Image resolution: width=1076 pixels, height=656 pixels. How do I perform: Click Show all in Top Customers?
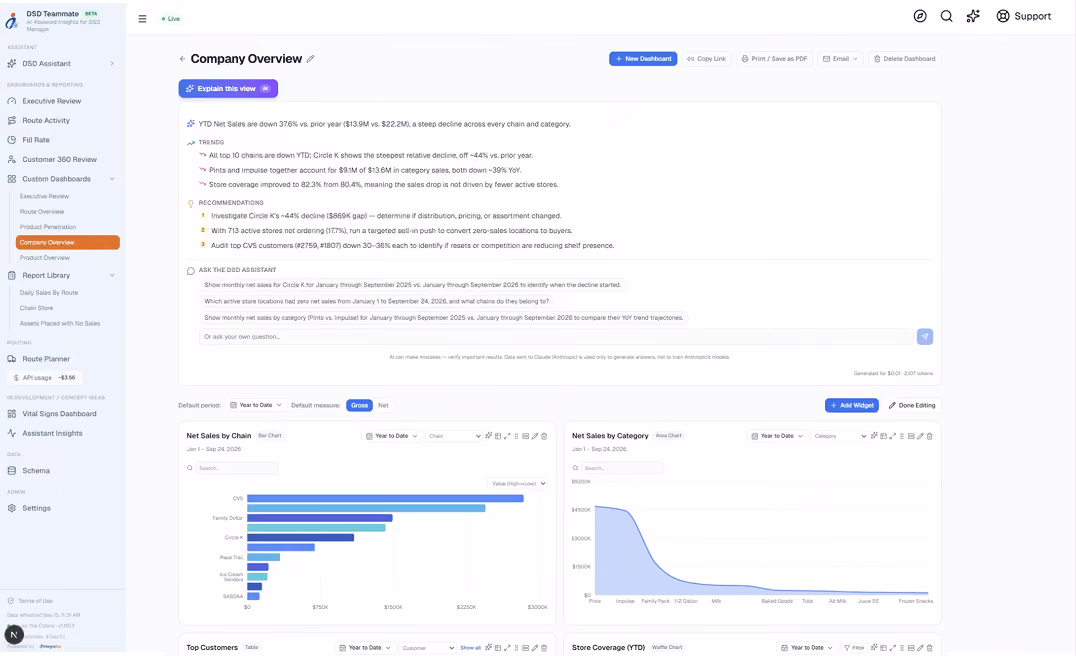click(470, 648)
